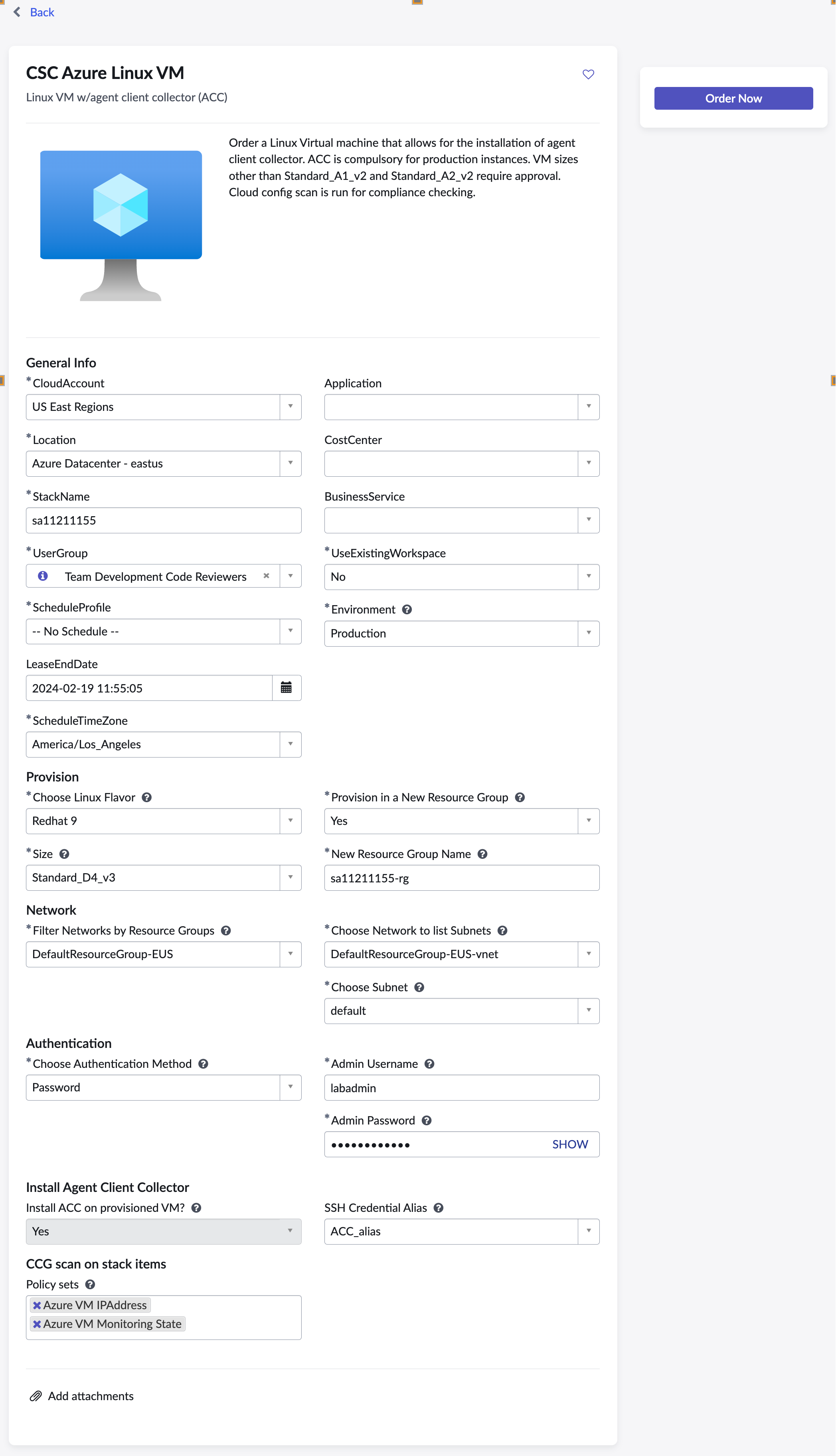Click the UserGroup info icon
The width and height of the screenshot is (838, 1456).
pos(43,576)
